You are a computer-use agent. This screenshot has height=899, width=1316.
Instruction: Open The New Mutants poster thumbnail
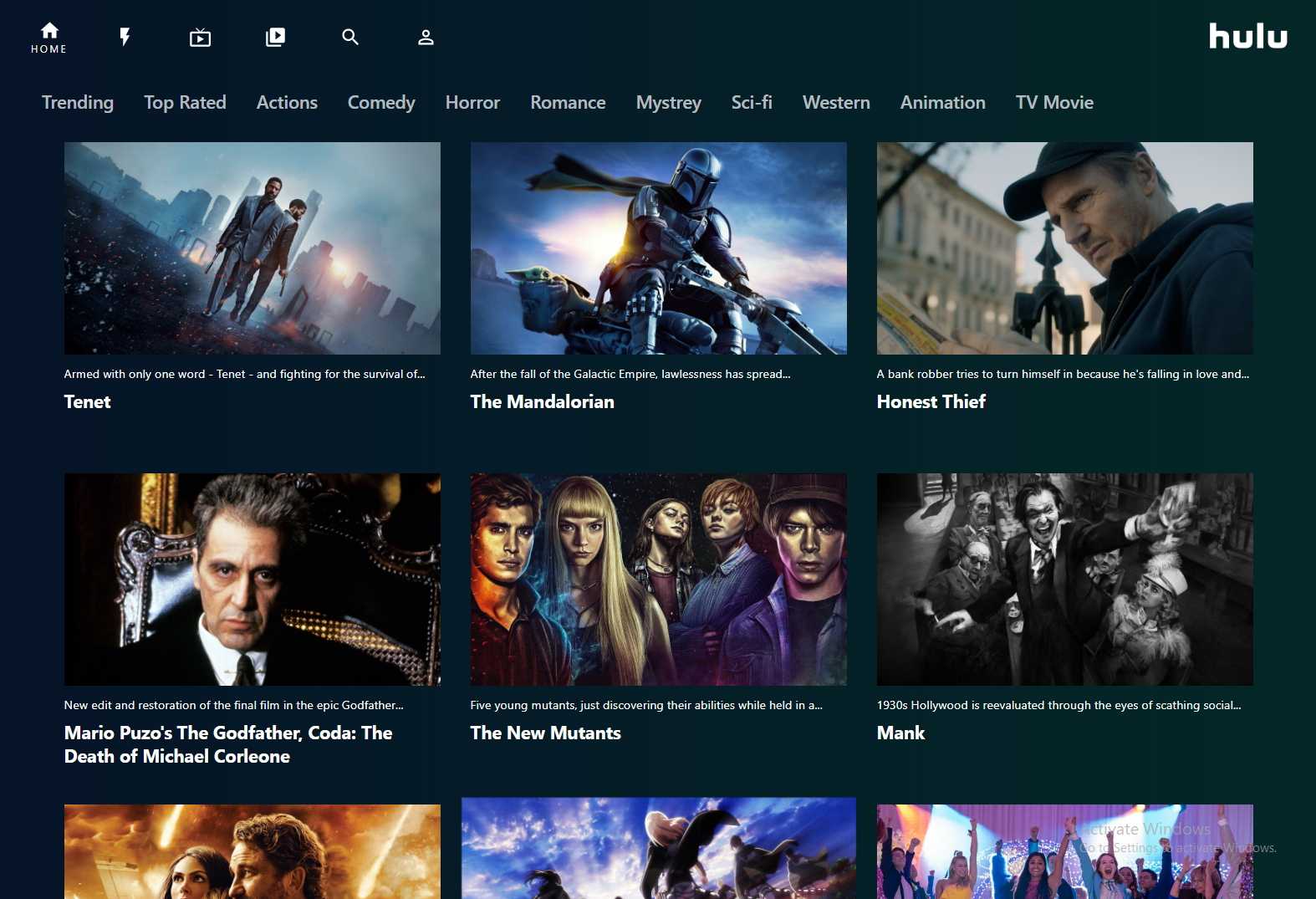tap(659, 580)
